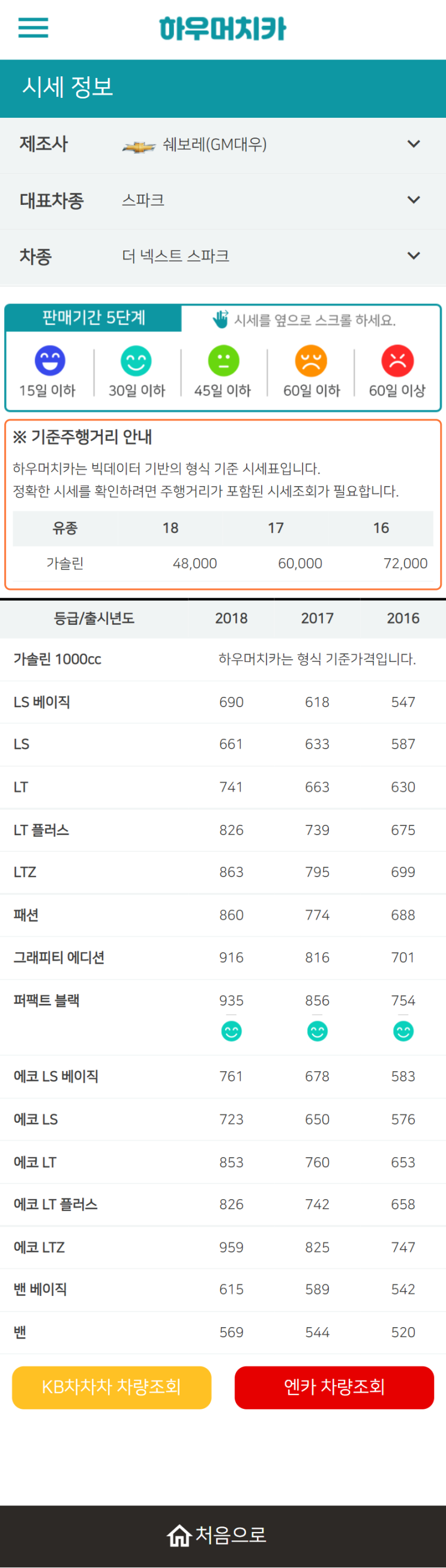446x1568 pixels.
Task: Click the 시세 정보 header
Action: click(68, 87)
